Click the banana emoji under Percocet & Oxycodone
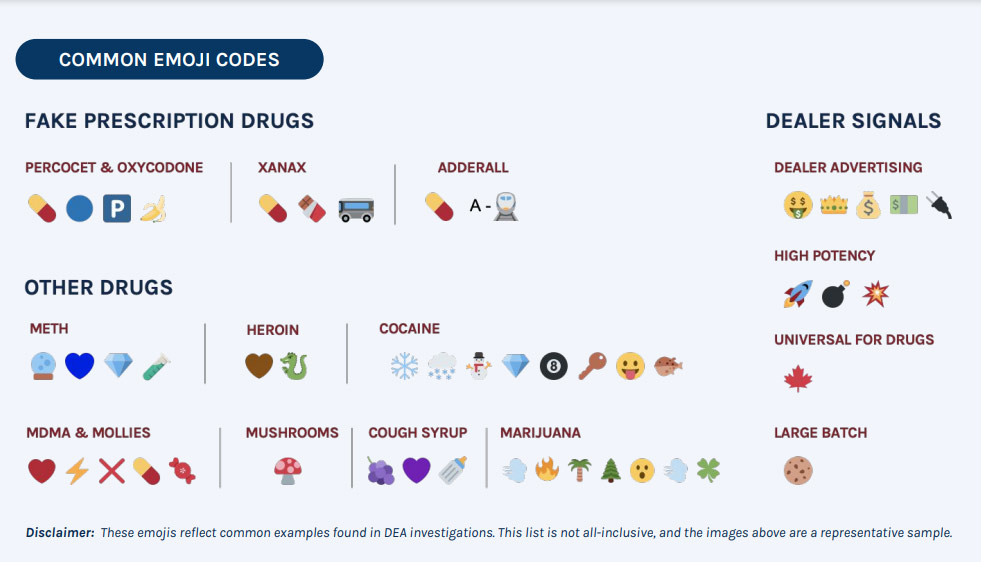The width and height of the screenshot is (981, 562). coord(153,208)
